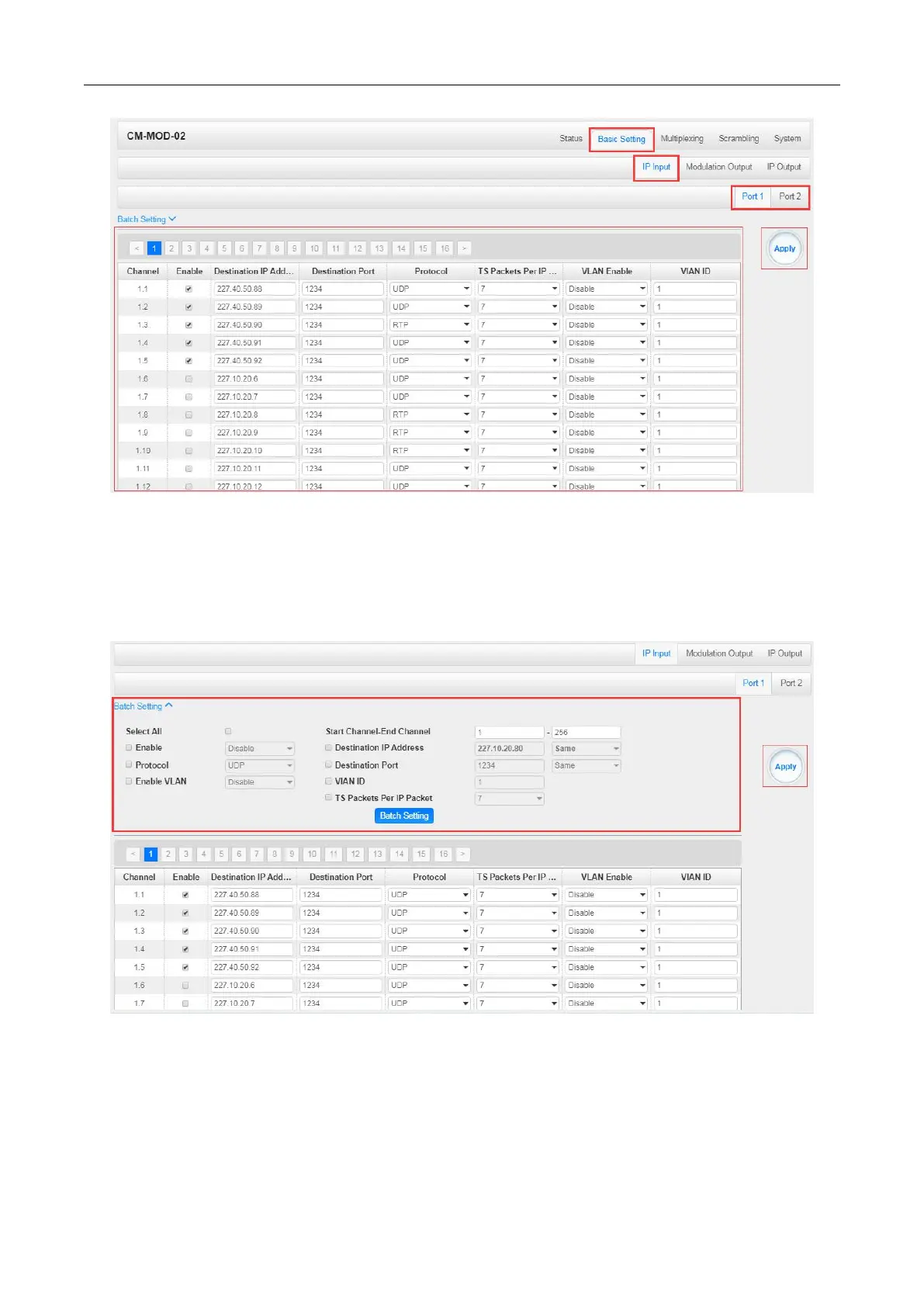Open the Basic Setting tab
Viewport: 924px width, 1307px height.
pos(621,139)
